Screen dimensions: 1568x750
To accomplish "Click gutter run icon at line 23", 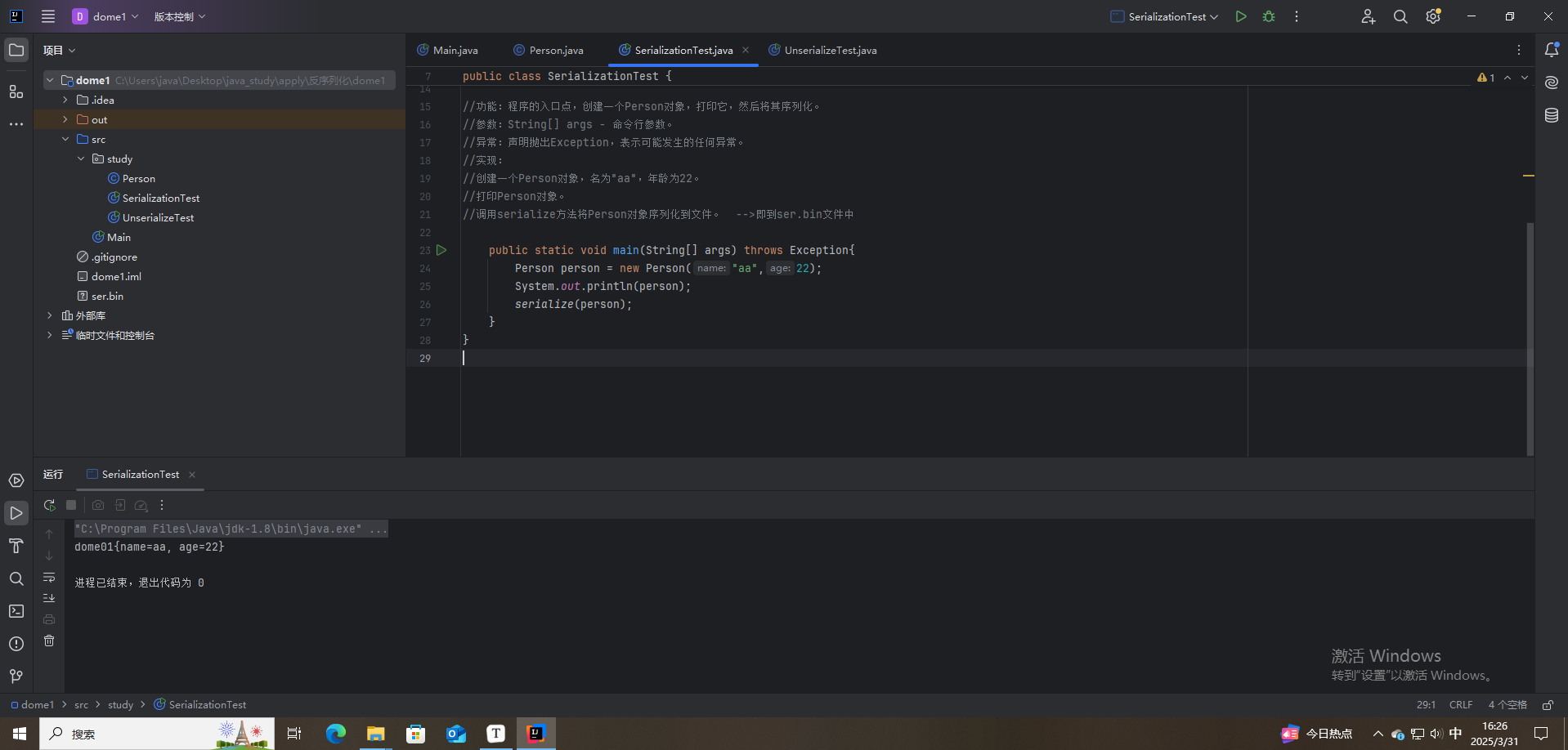I will [x=441, y=250].
